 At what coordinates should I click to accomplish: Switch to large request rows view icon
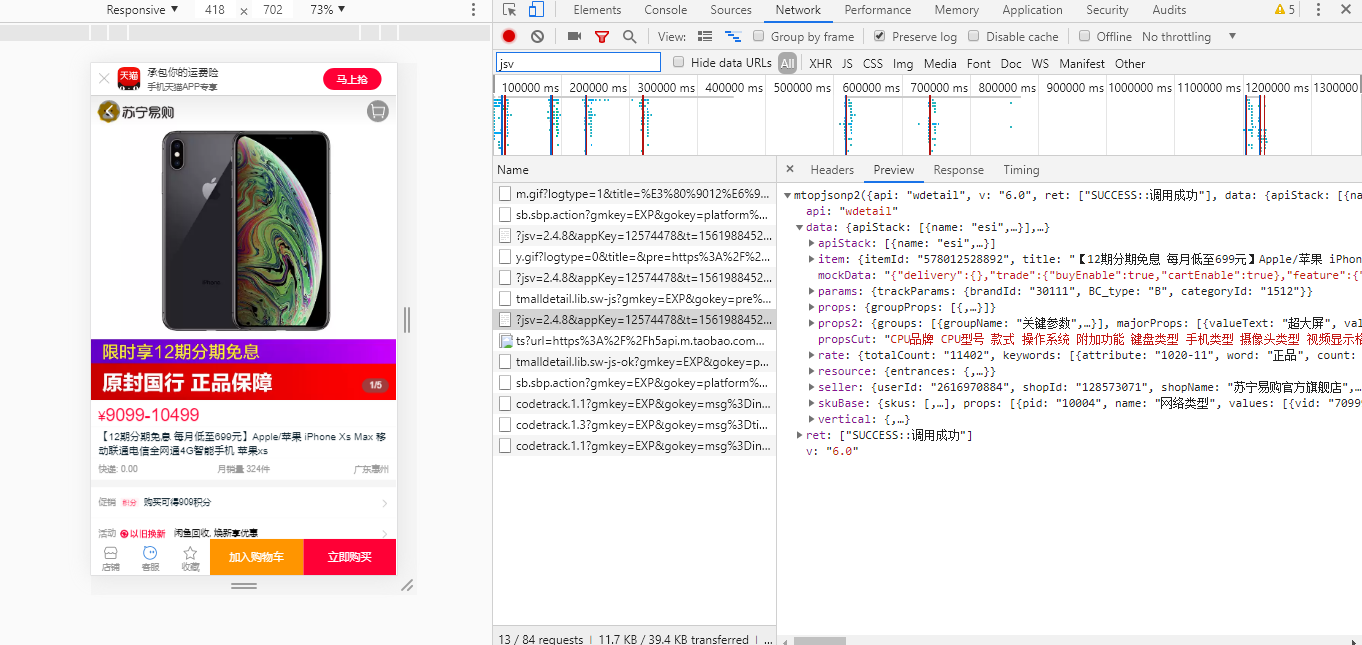pyautogui.click(x=705, y=36)
